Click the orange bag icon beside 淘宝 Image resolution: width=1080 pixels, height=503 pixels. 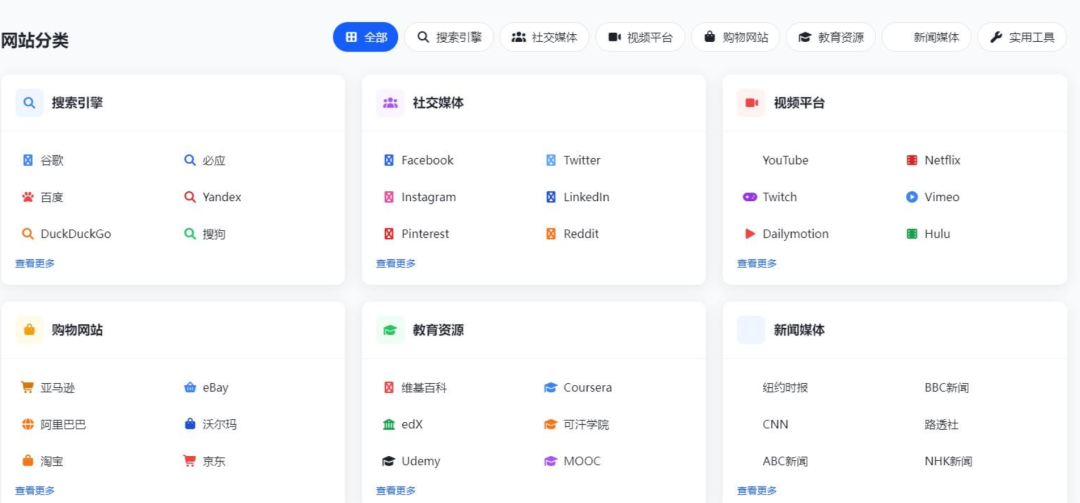(28, 461)
